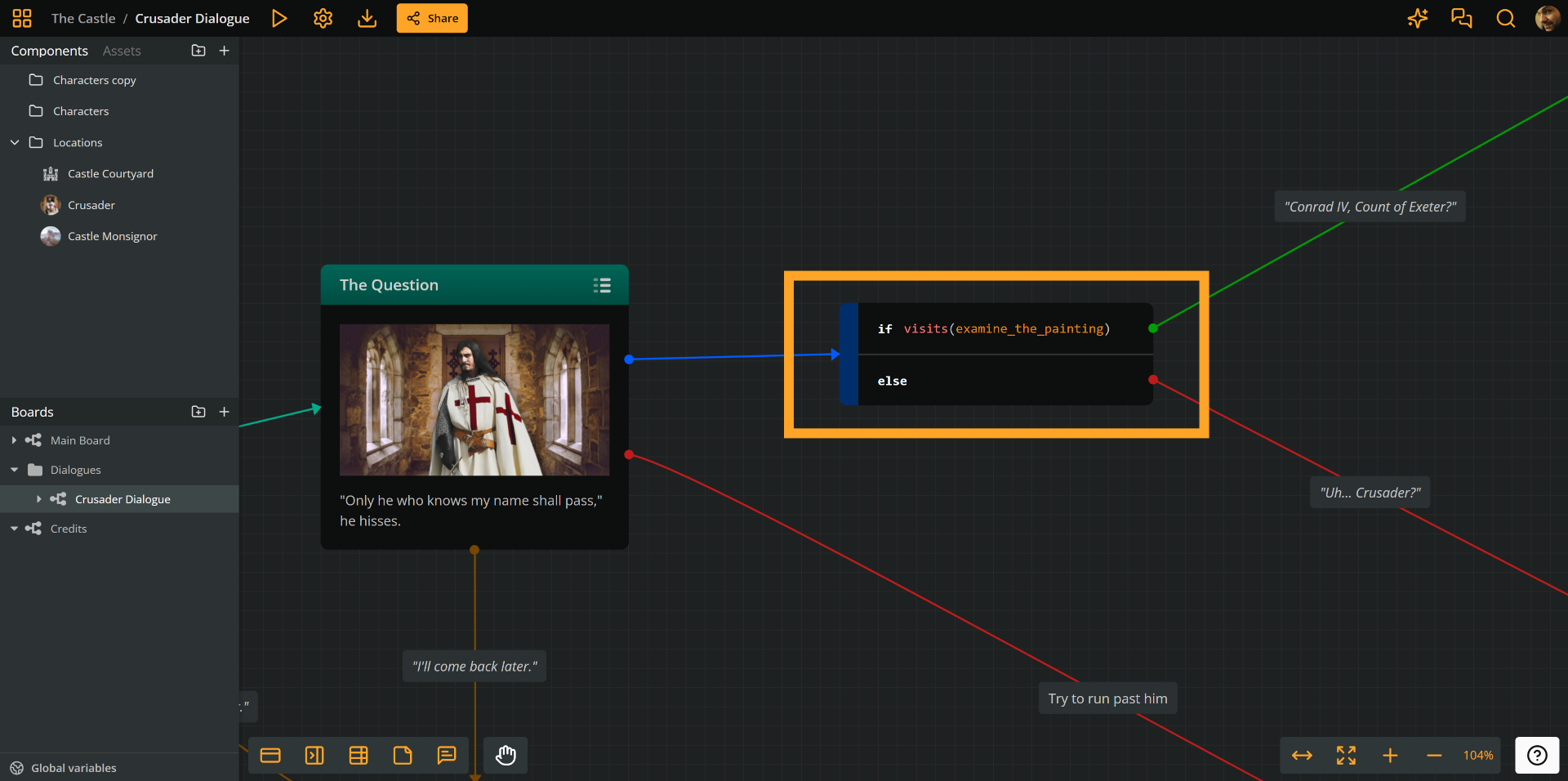Click the fit-width arrows icon
1568x781 pixels.
point(1302,756)
